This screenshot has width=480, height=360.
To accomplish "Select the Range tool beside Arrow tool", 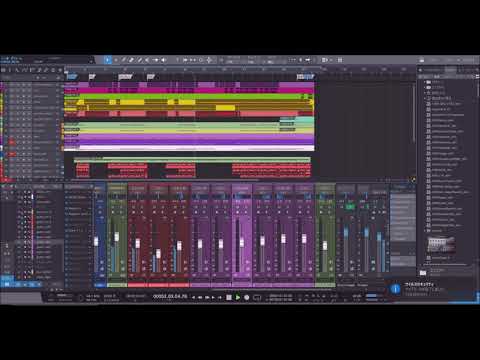I will pos(116,60).
